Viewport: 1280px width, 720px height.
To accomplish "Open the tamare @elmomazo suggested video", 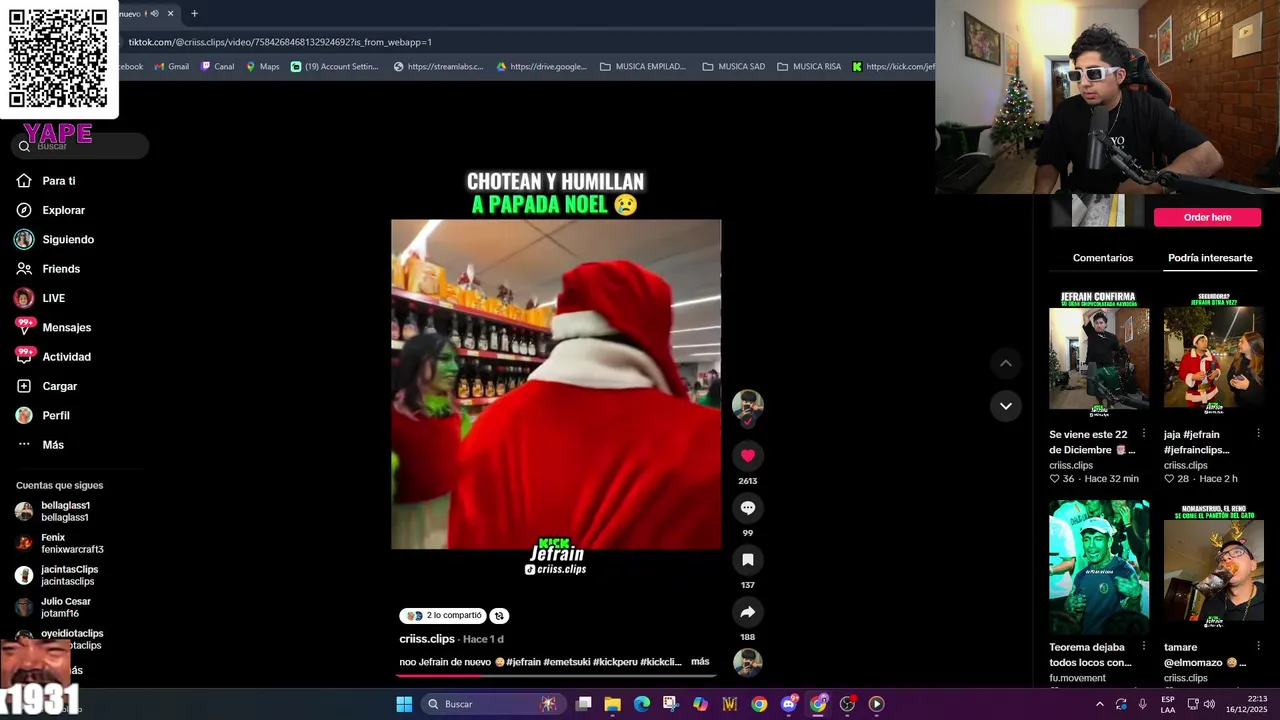I will [1213, 567].
